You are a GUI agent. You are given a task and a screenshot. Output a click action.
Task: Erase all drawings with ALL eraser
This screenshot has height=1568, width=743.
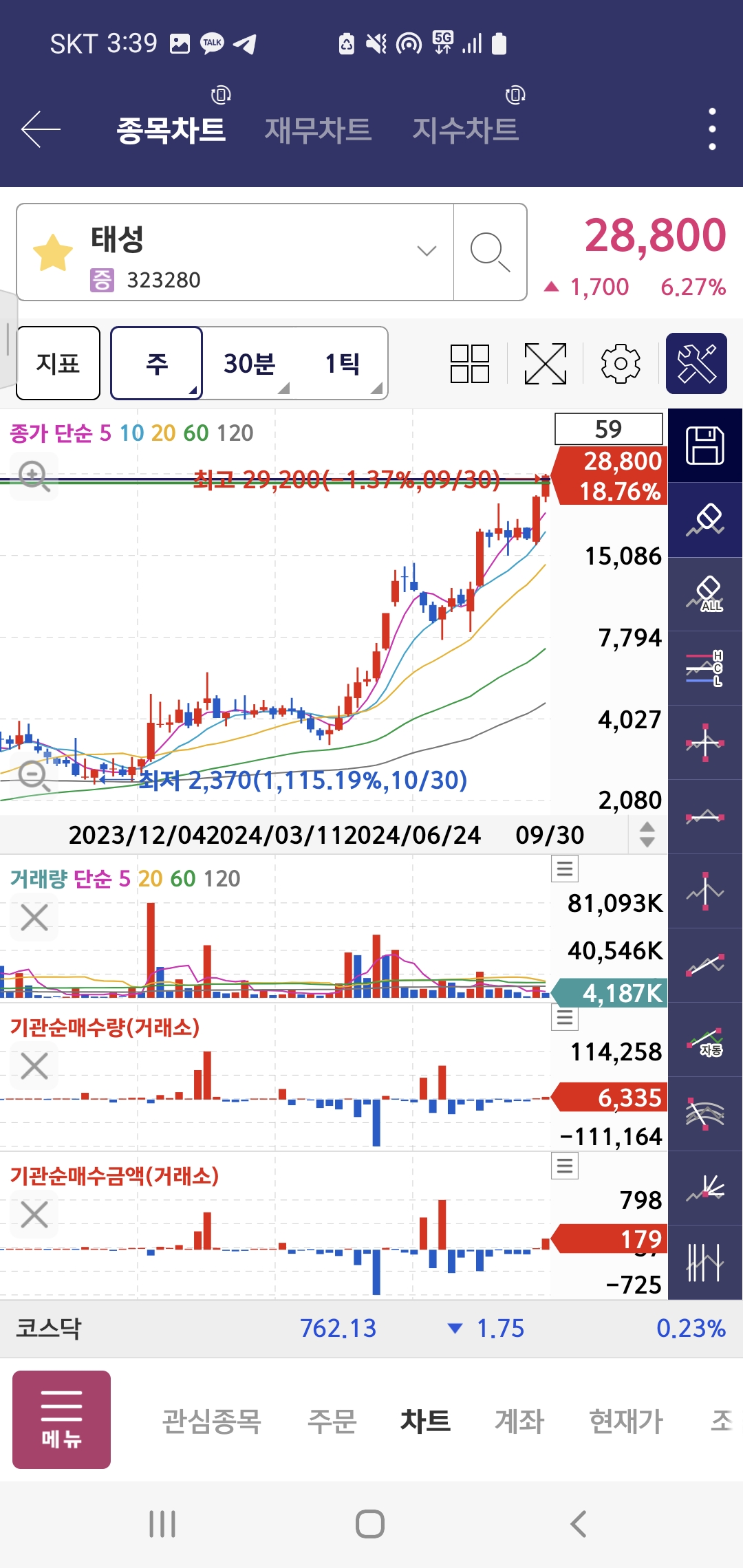[705, 594]
